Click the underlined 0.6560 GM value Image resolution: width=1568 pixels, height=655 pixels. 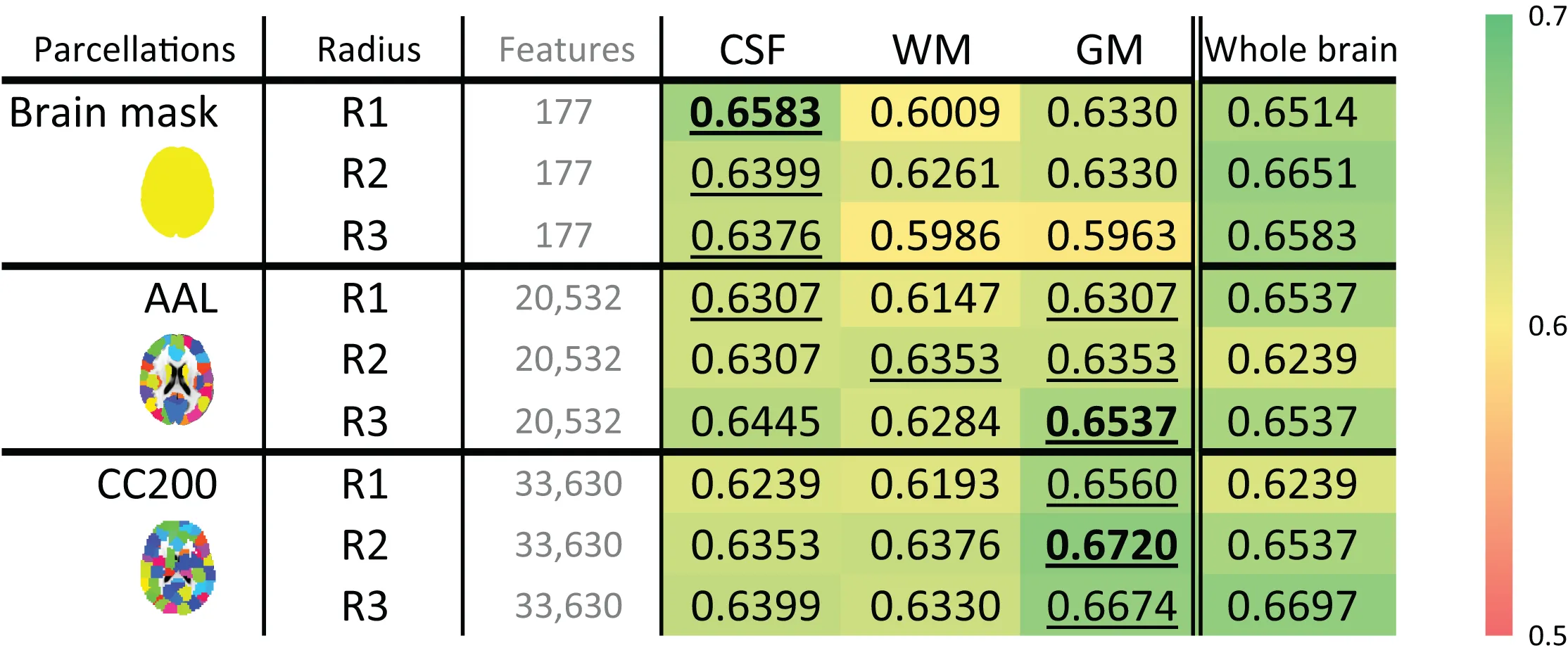pos(1111,484)
